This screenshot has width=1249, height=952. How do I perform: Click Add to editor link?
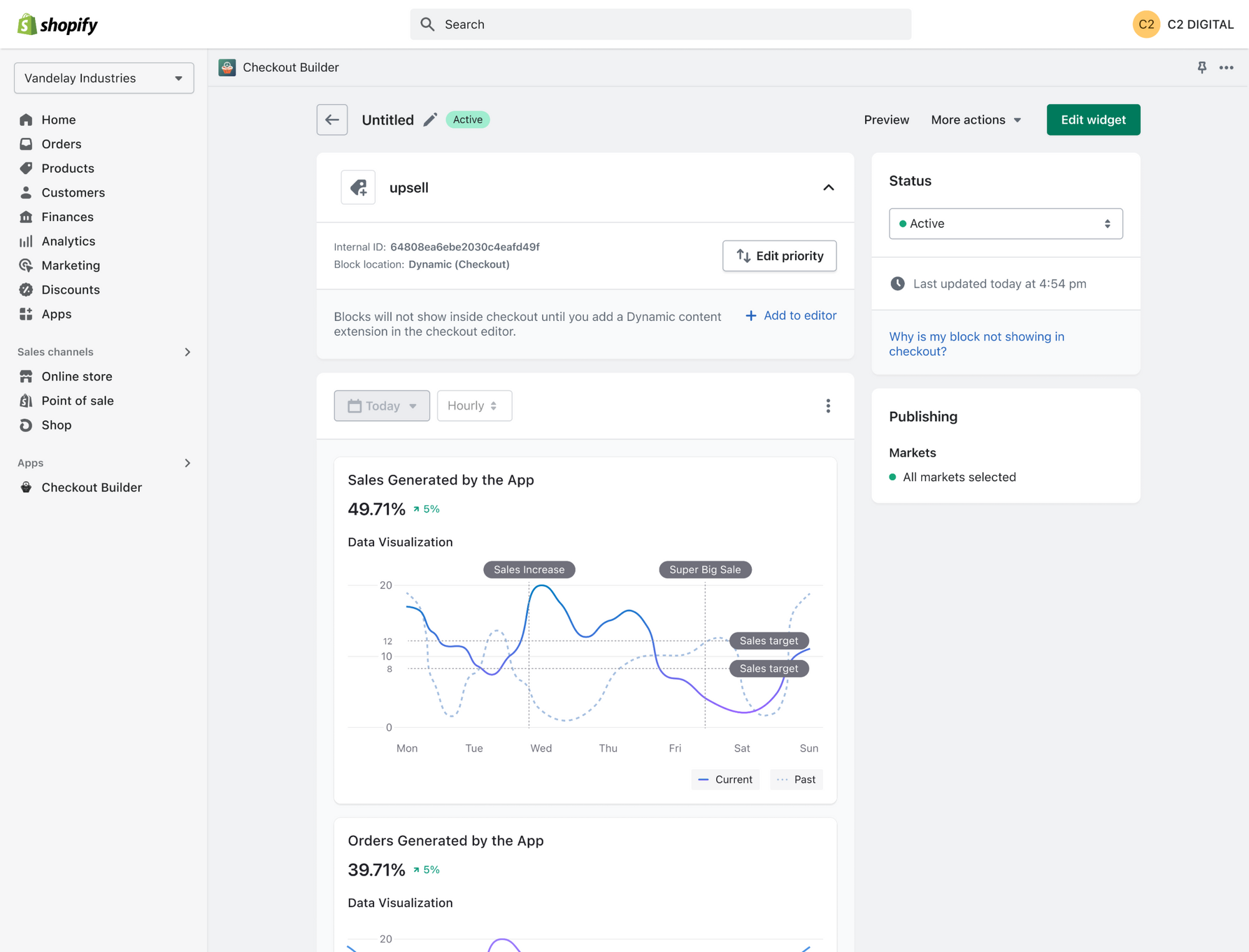790,316
